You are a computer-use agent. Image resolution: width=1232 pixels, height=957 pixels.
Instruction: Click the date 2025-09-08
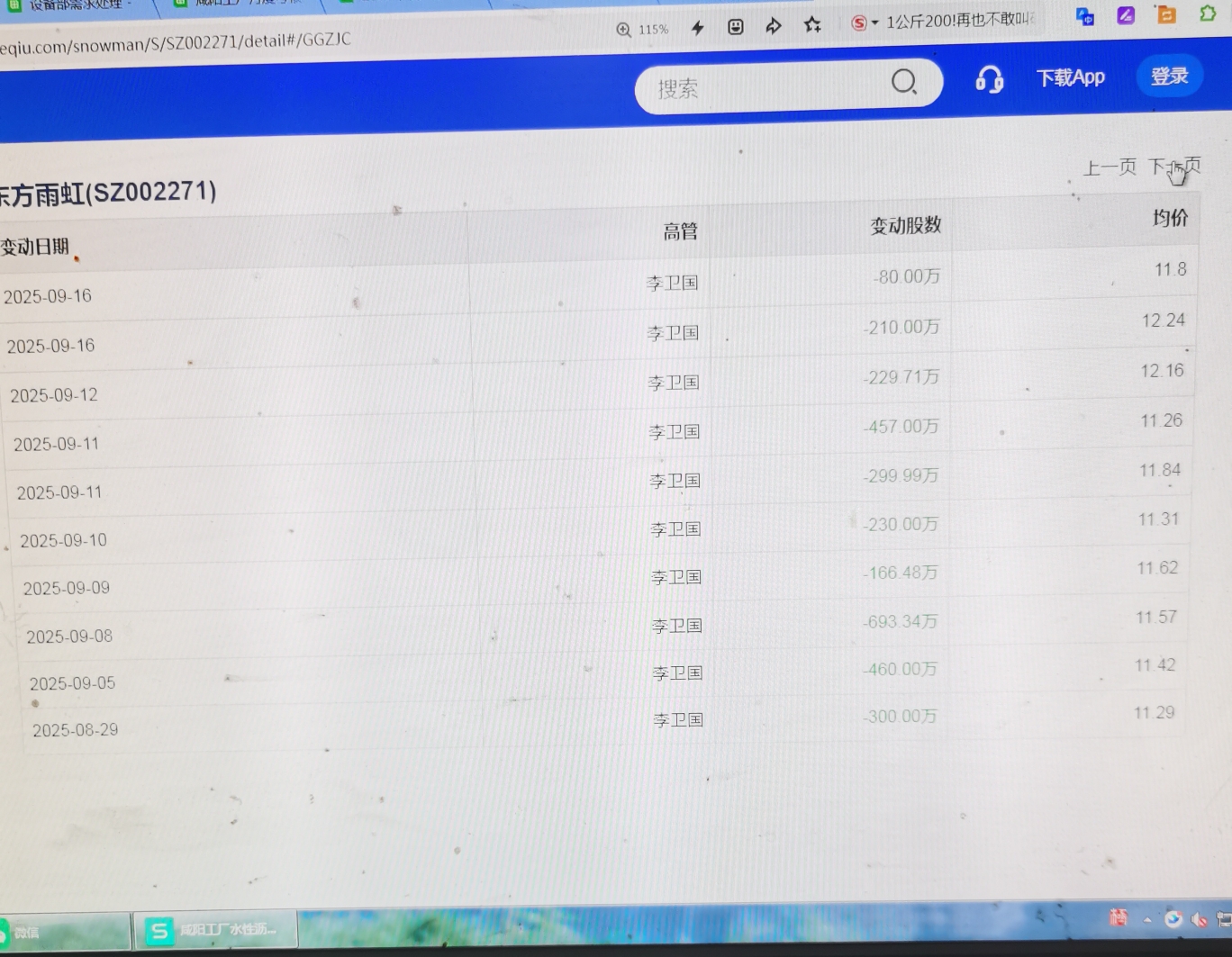tap(69, 636)
